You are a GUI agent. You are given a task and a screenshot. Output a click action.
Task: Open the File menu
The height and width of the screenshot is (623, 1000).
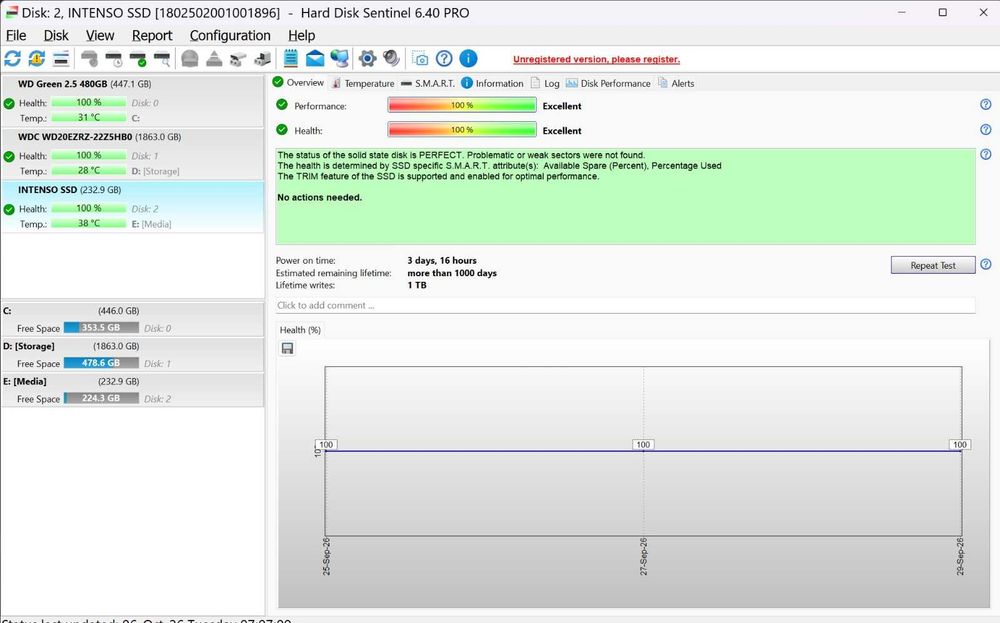pos(16,36)
